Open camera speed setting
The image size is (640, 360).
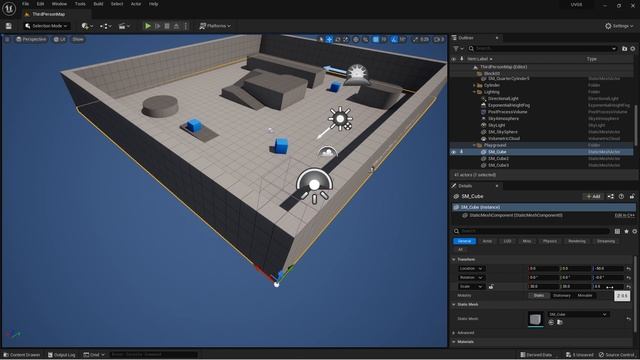tap(439, 39)
